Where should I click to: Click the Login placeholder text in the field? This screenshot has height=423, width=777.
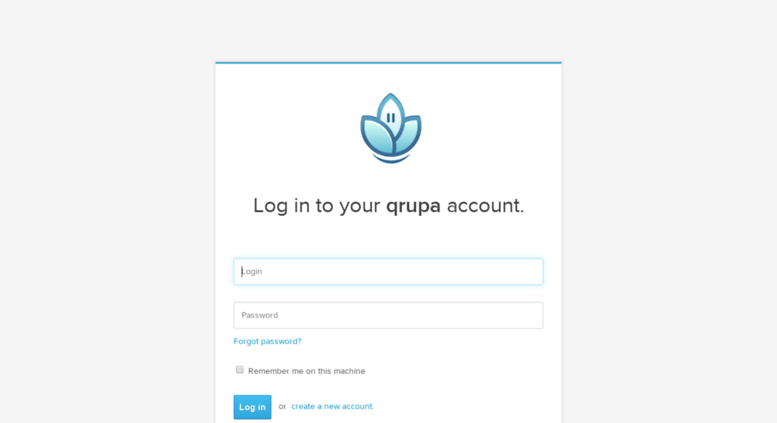[252, 271]
